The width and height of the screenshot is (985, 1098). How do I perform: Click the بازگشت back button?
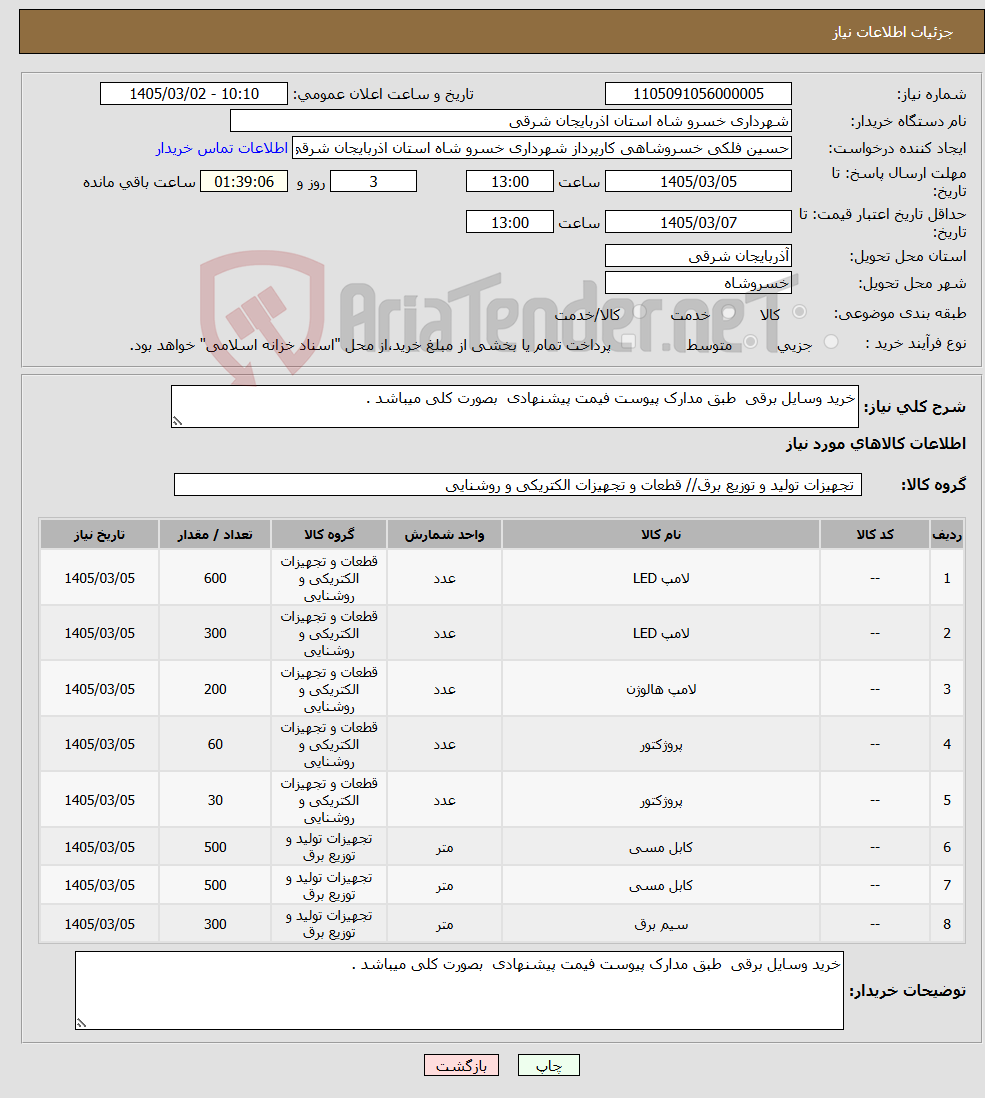[461, 1065]
